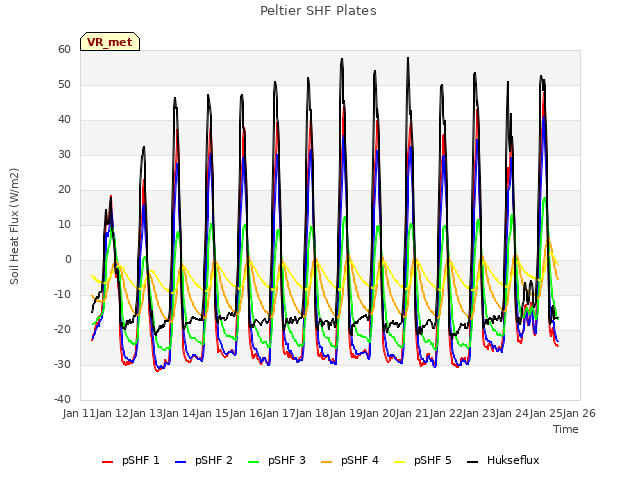Select the pSHF 5 legend label
The height and width of the screenshot is (480, 640).
433,460
